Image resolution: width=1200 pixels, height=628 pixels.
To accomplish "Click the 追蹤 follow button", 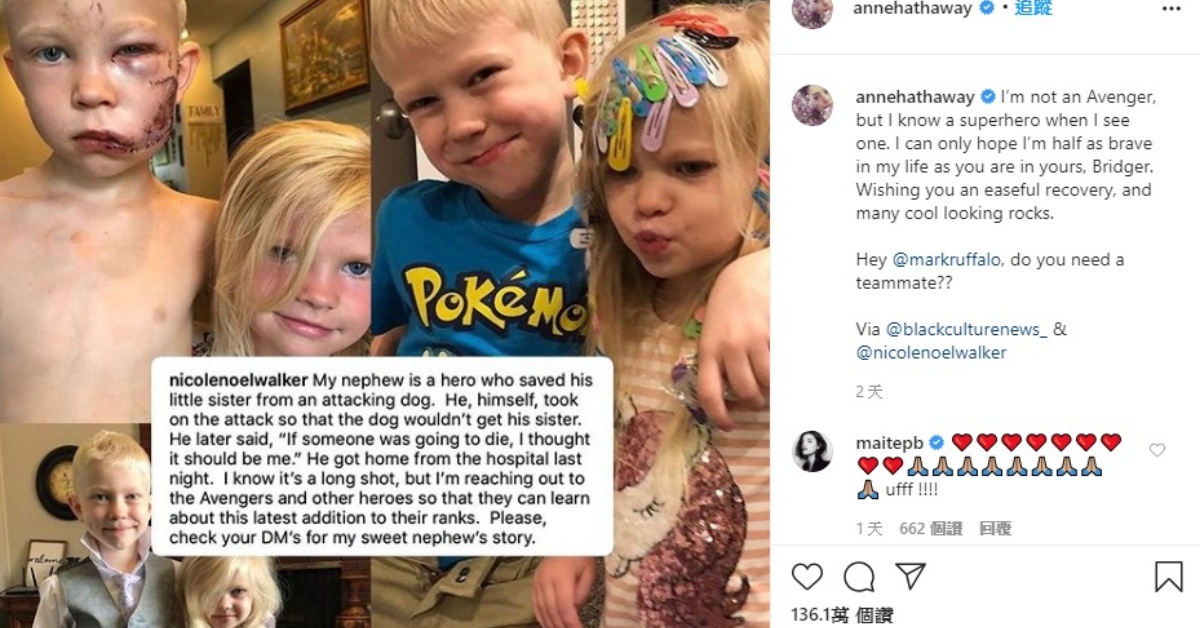I will (x=1033, y=8).
